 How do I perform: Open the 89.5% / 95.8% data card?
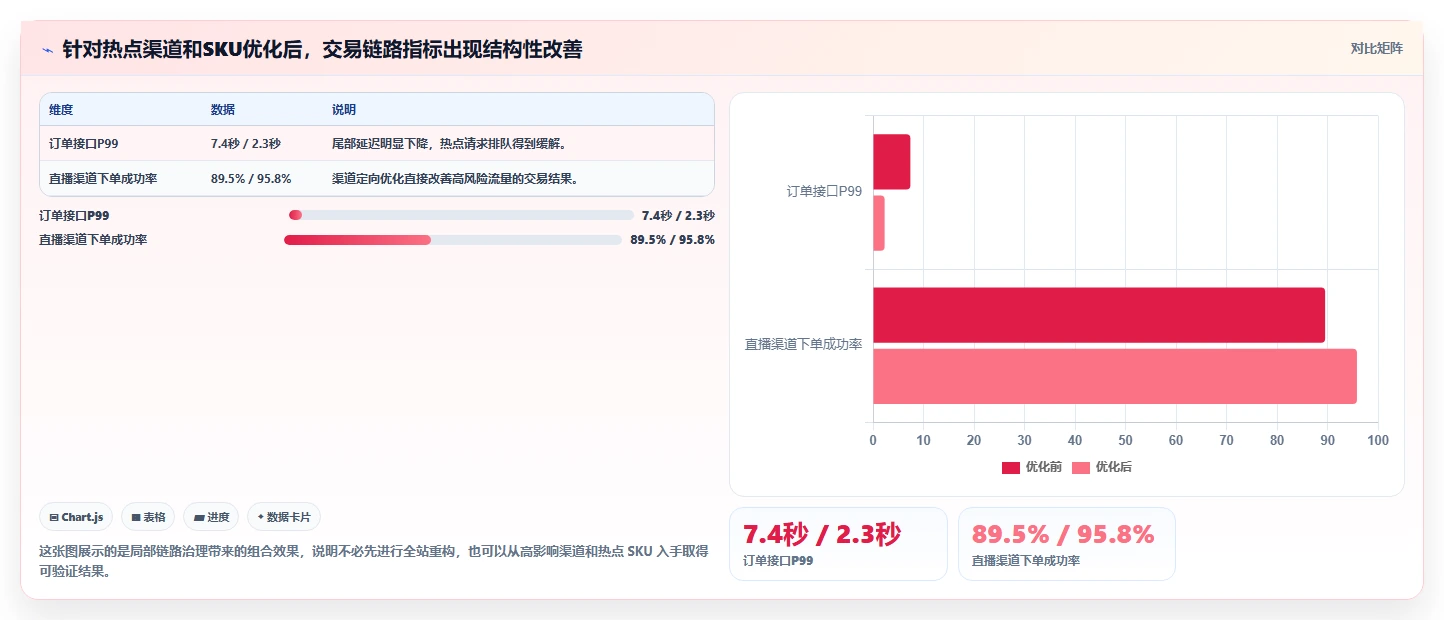point(1067,544)
